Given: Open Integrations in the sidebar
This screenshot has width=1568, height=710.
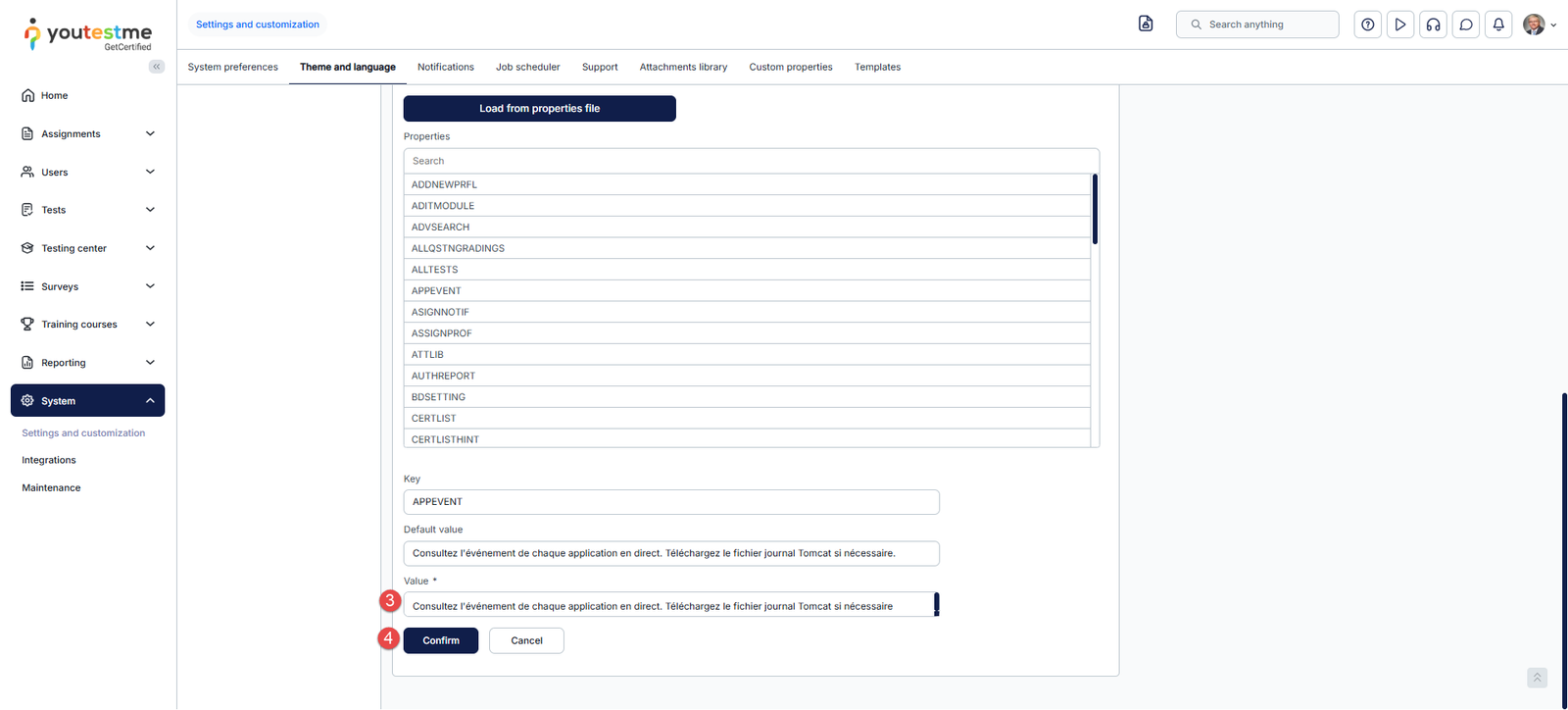Looking at the screenshot, I should pyautogui.click(x=49, y=460).
